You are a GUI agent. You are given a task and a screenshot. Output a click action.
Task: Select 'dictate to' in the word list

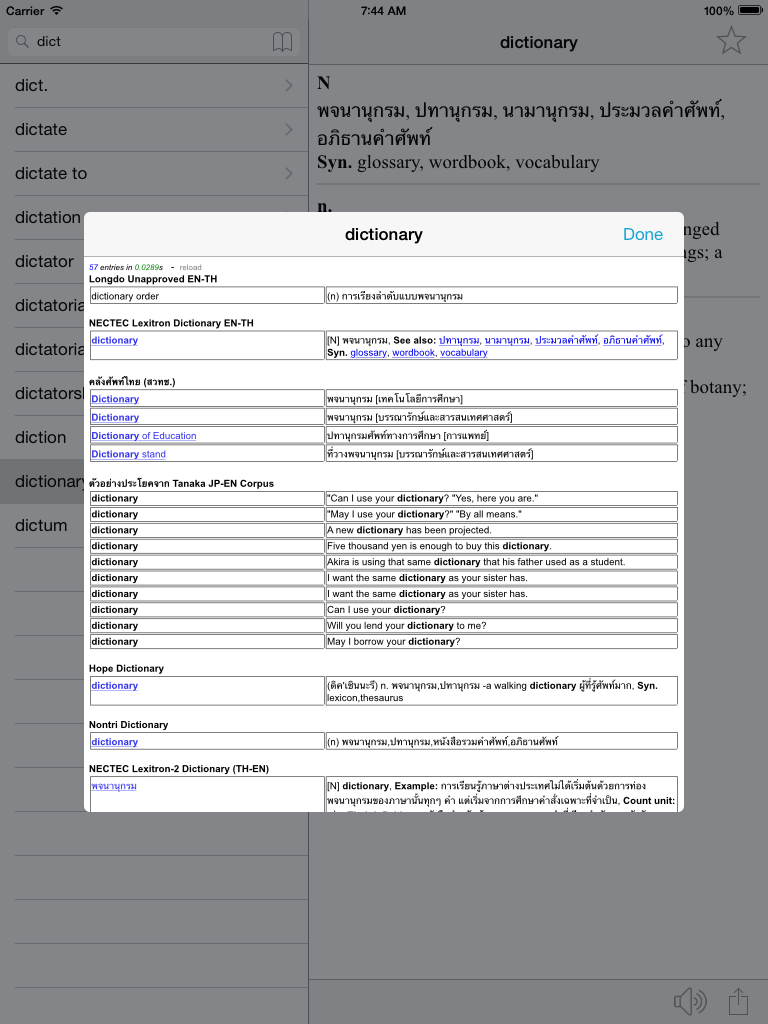click(154, 173)
